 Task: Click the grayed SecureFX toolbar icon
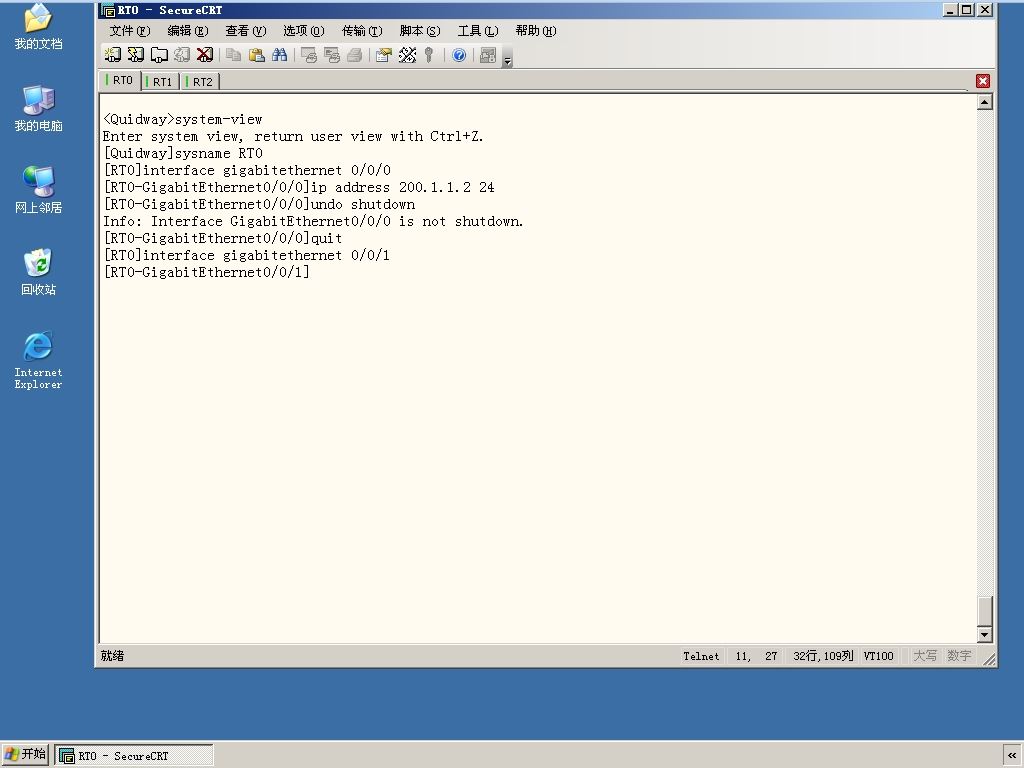point(488,55)
